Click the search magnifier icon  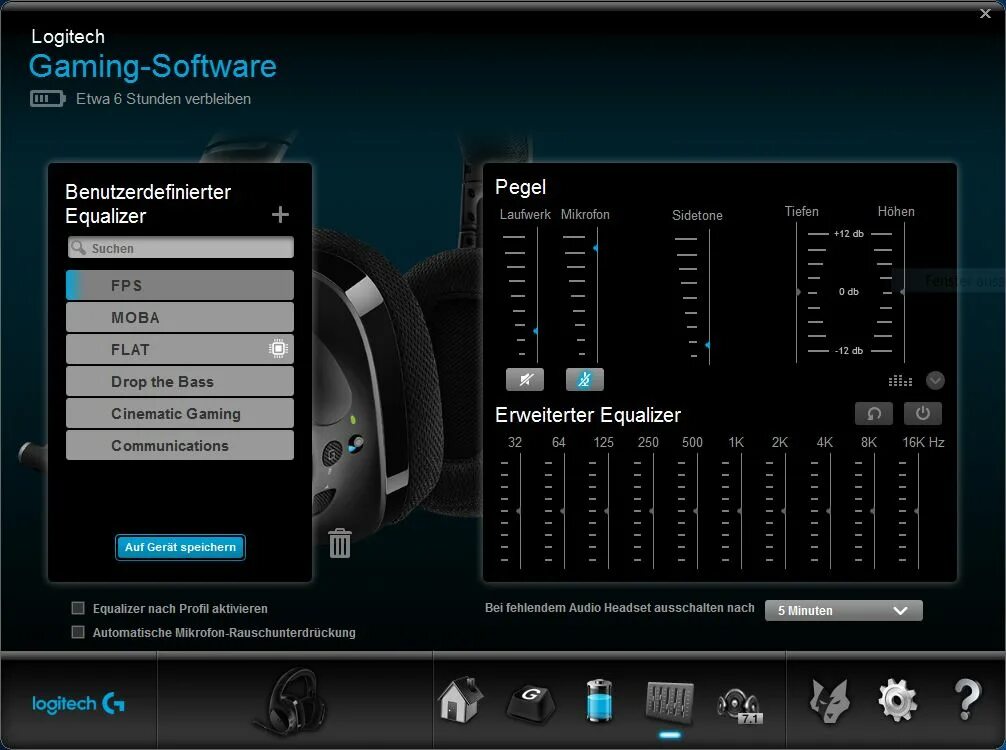78,248
